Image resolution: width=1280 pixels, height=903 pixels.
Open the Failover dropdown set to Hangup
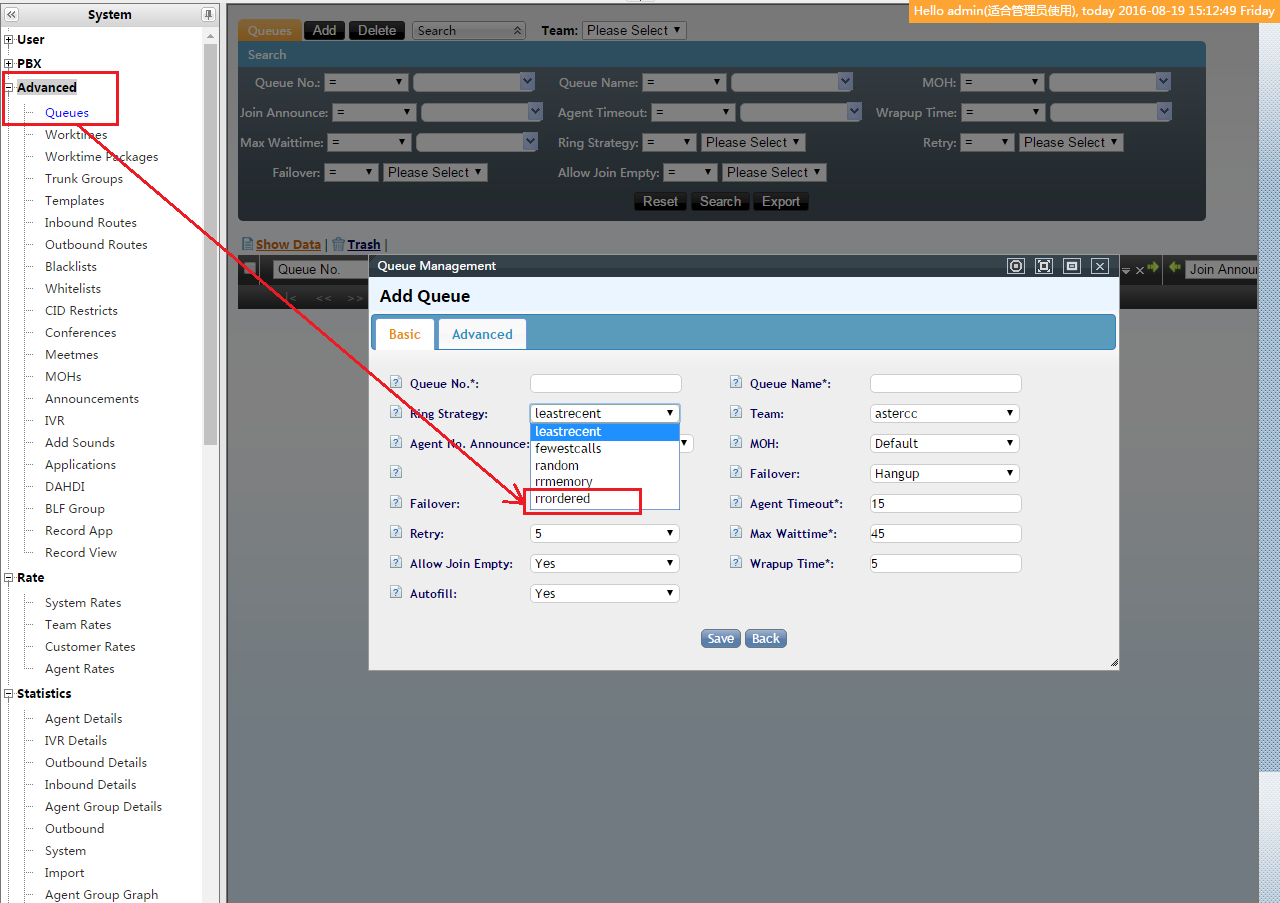point(944,473)
